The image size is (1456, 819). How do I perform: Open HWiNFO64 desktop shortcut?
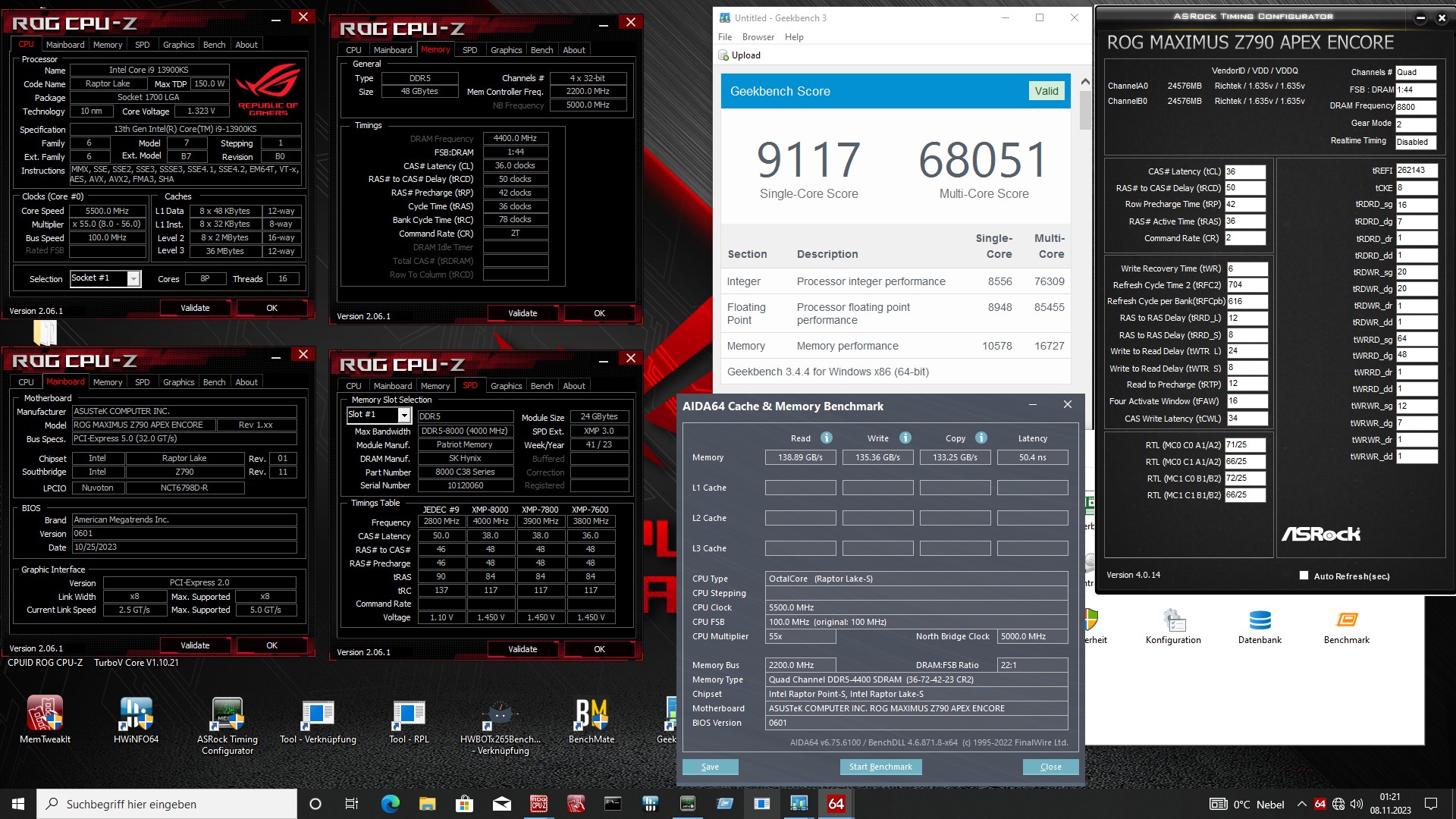[136, 720]
